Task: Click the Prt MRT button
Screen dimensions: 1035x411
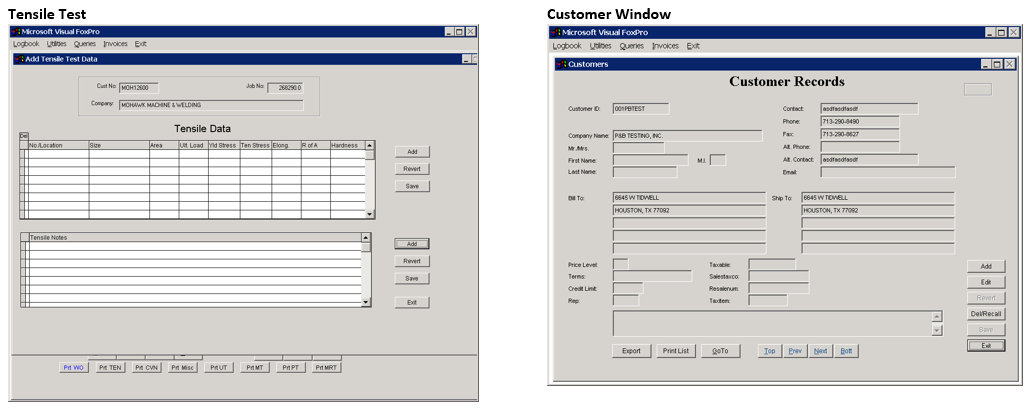Action: 327,368
